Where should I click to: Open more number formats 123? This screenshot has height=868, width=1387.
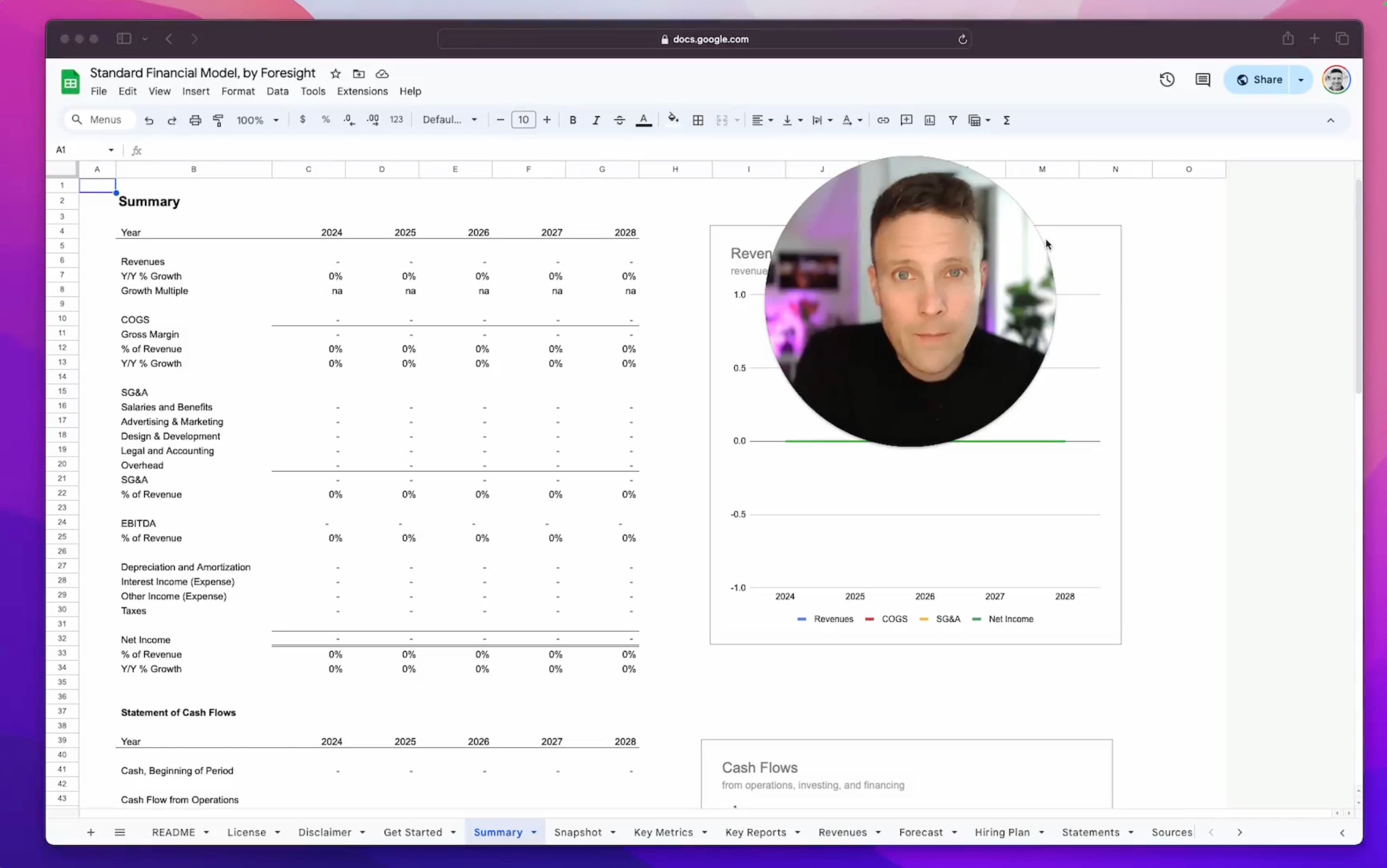(396, 120)
